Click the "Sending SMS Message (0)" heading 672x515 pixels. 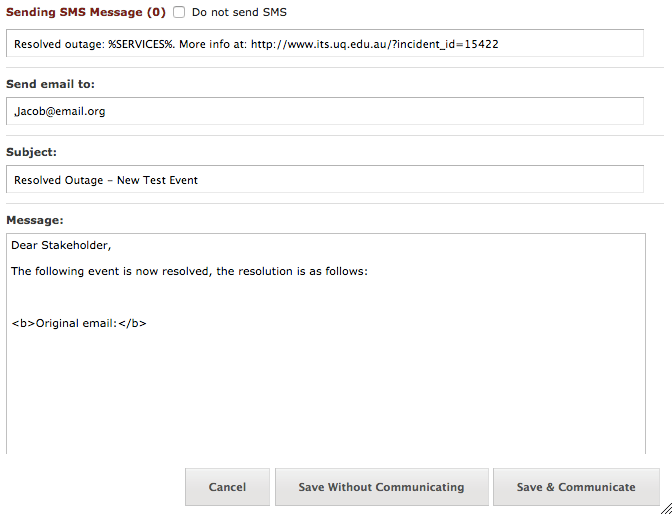86,12
